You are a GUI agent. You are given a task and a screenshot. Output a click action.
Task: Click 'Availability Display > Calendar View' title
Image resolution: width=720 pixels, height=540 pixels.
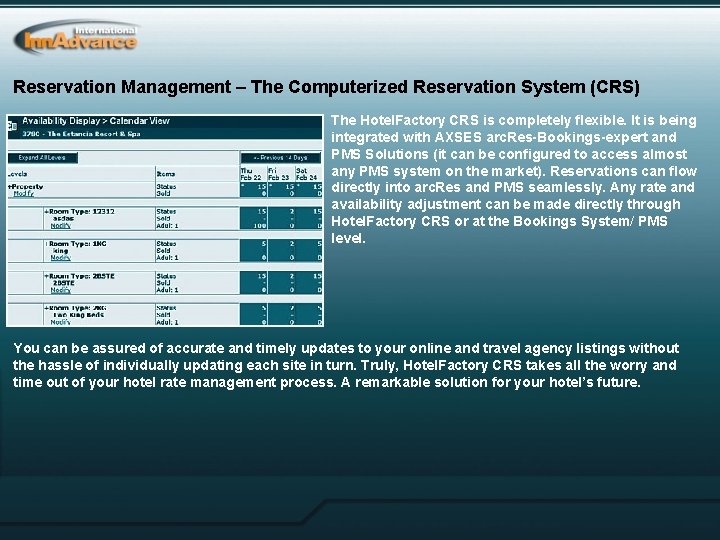coord(96,121)
